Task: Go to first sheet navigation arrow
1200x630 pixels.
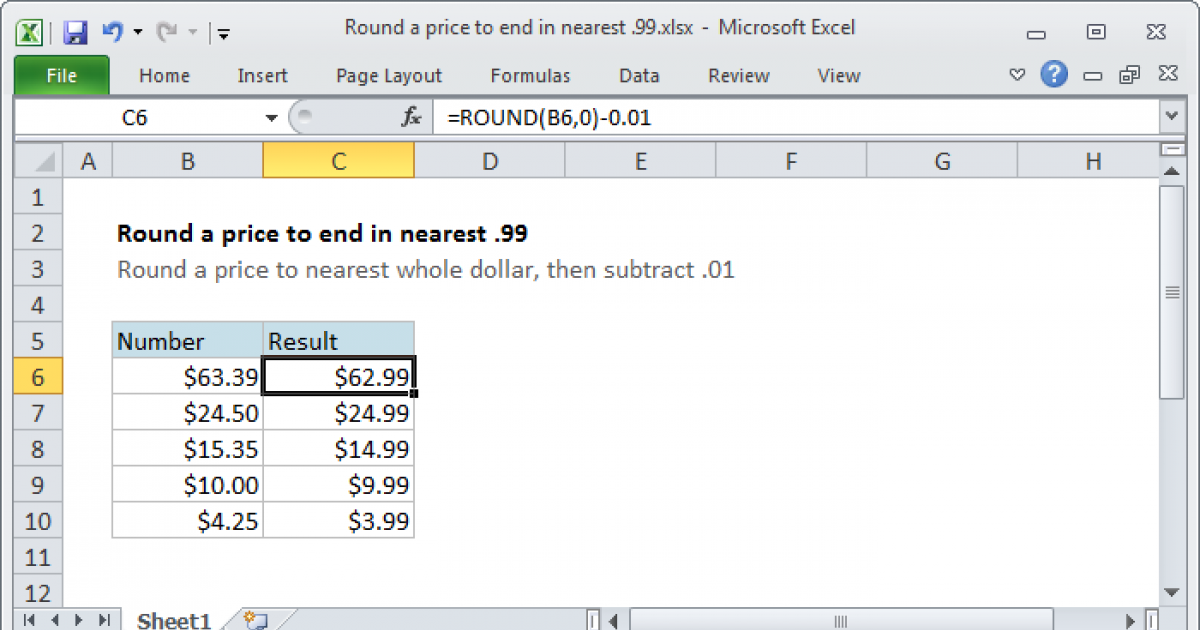Action: [30, 621]
